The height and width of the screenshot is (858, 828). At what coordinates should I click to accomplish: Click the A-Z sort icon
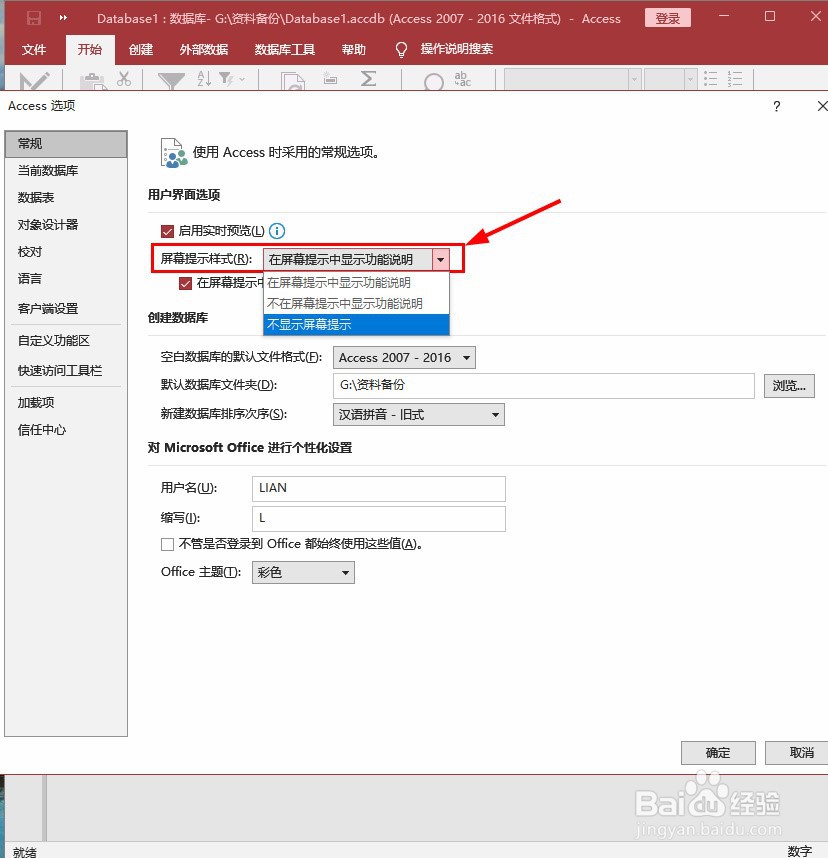[x=204, y=79]
